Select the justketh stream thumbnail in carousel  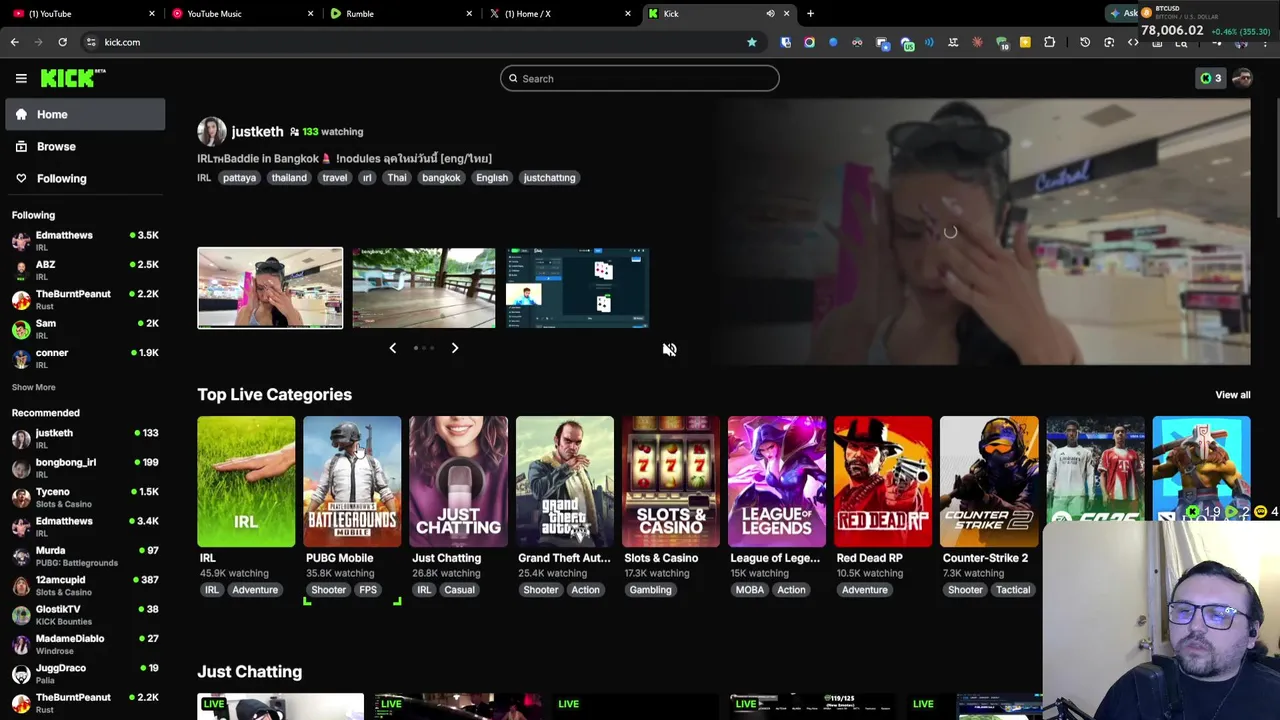[x=270, y=288]
